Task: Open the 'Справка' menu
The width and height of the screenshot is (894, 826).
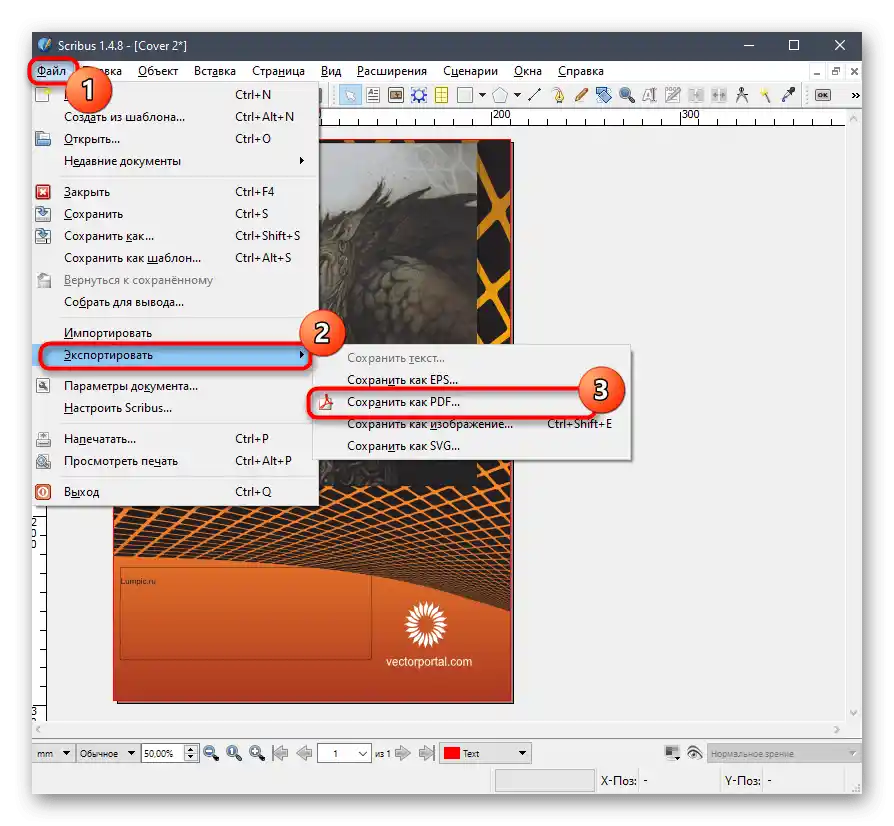Action: [580, 71]
